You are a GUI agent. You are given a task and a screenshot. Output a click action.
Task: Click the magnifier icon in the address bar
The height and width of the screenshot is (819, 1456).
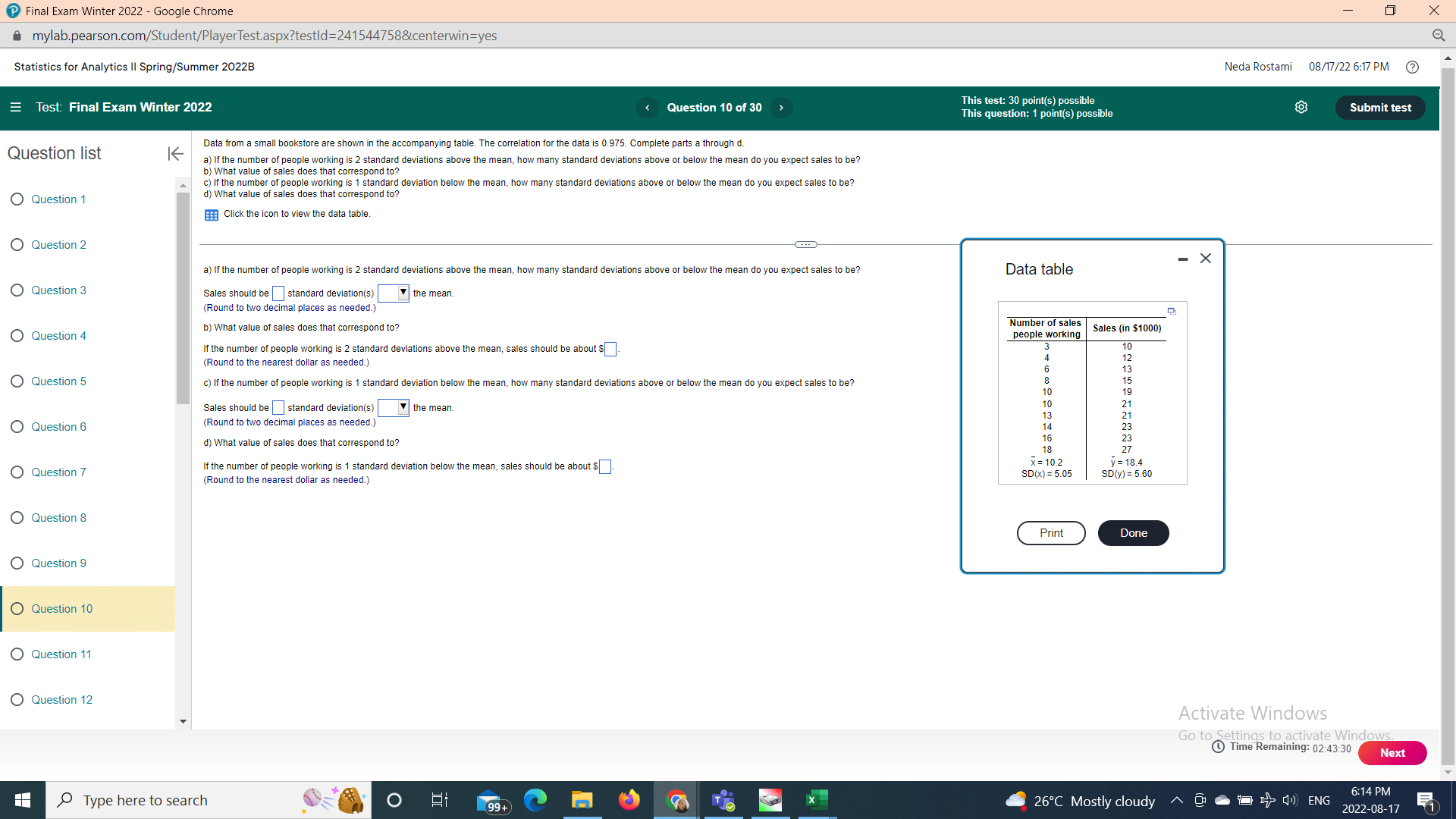click(1439, 36)
